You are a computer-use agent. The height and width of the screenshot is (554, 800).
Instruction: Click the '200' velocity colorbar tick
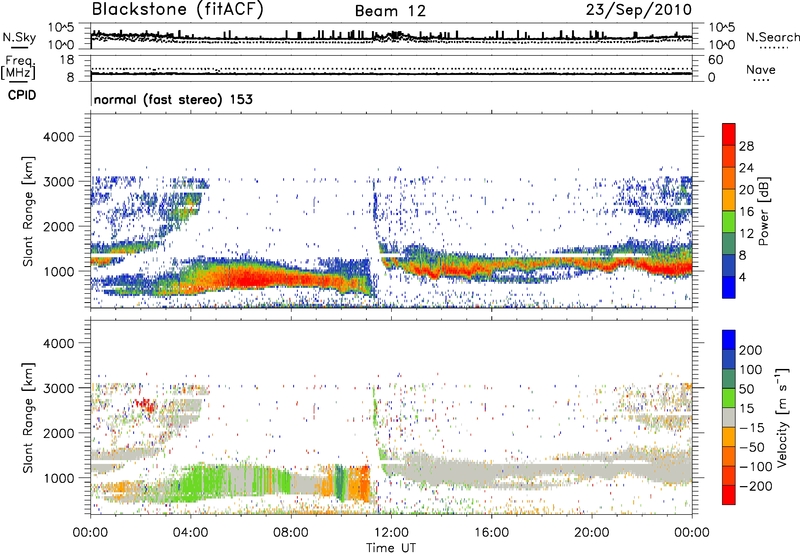tap(751, 350)
